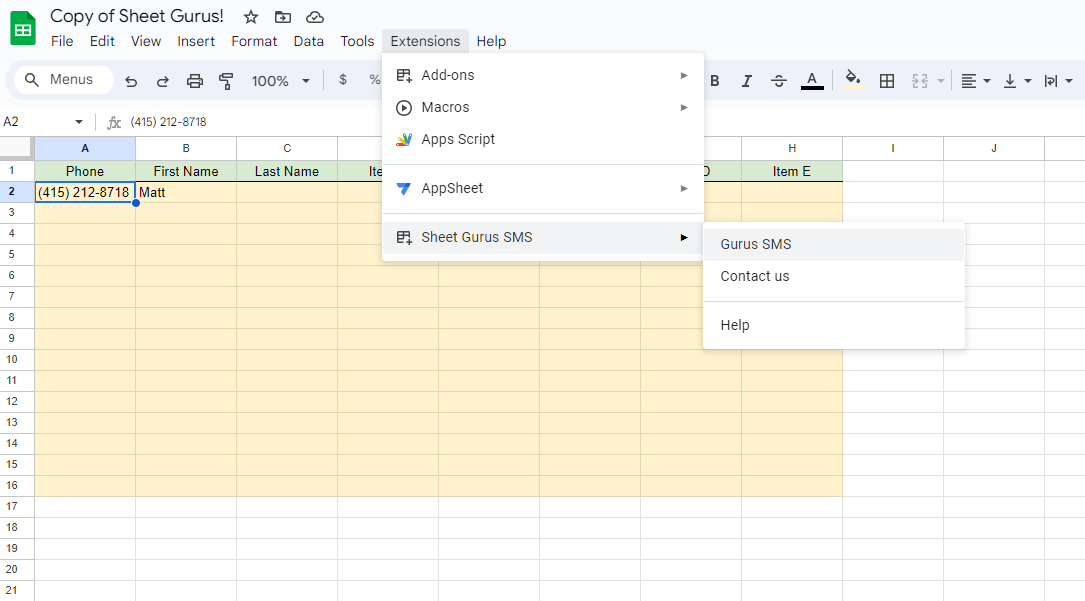Star this spreadsheet document
Image resolution: width=1085 pixels, height=601 pixels.
pos(251,17)
